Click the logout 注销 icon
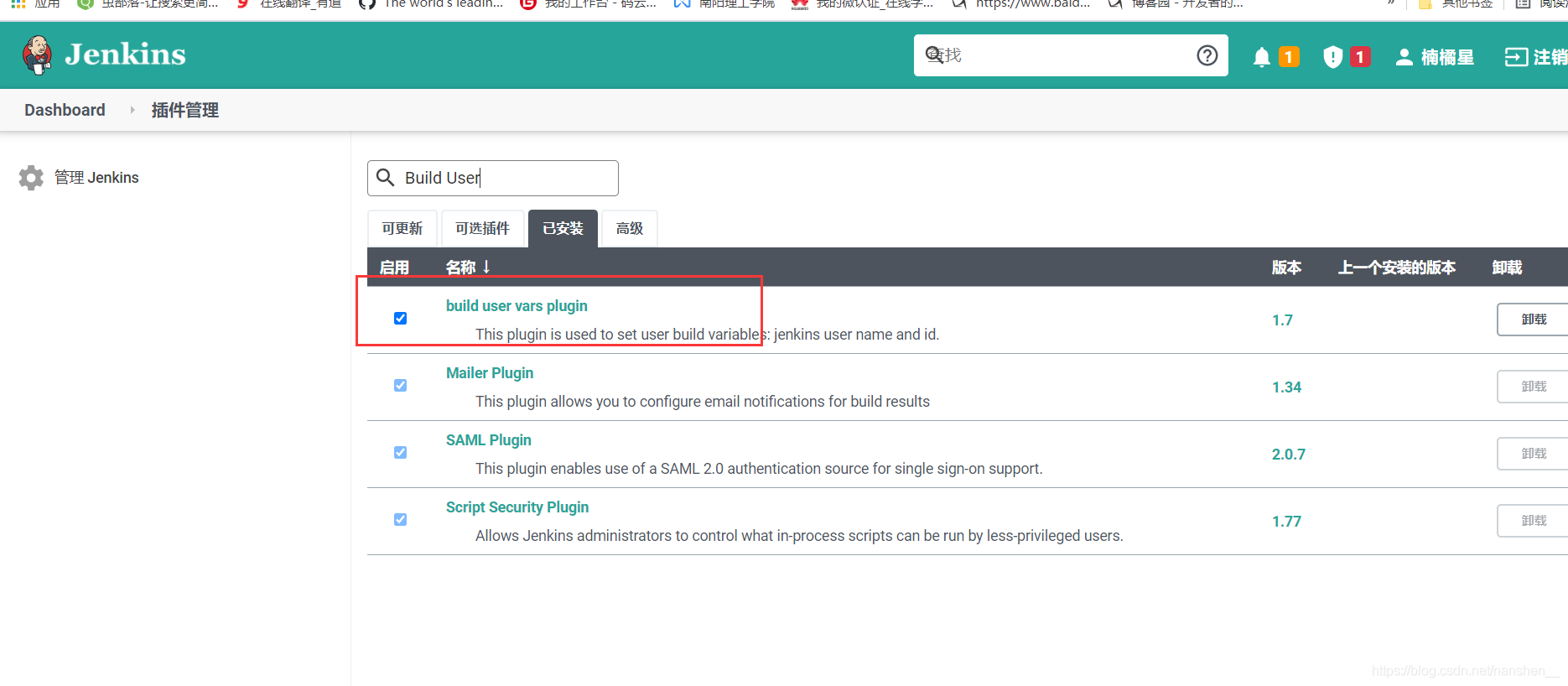The height and width of the screenshot is (686, 1568). click(1516, 57)
